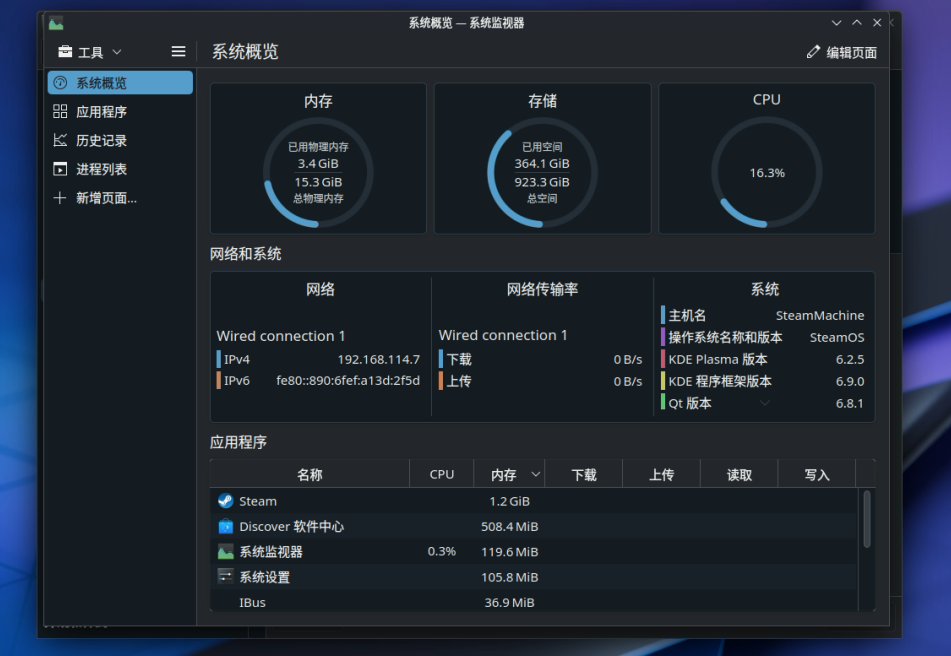Click the 历史记录 chart icon in the sidebar

tap(60, 141)
